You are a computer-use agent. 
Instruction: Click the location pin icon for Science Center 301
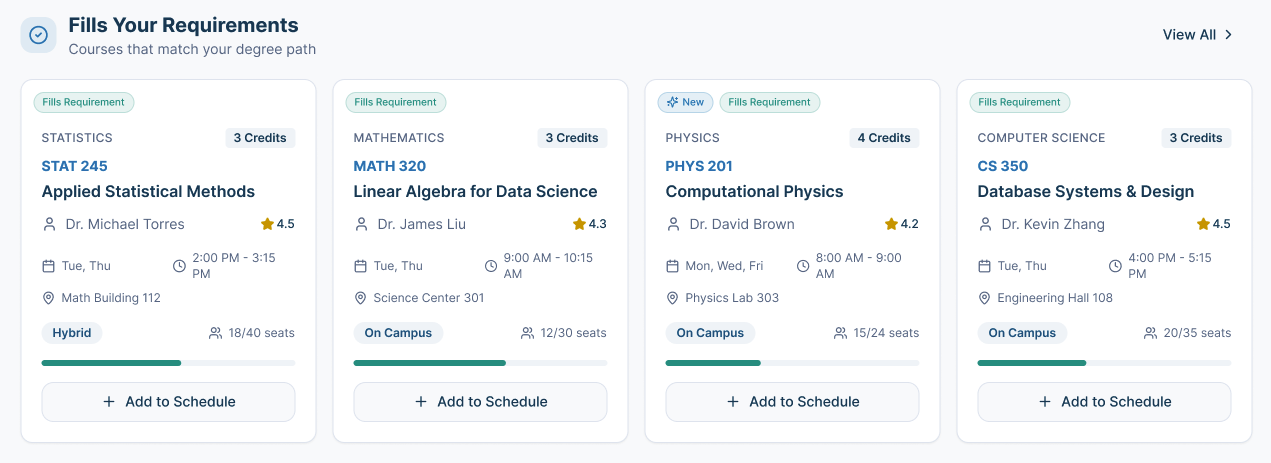tap(361, 298)
